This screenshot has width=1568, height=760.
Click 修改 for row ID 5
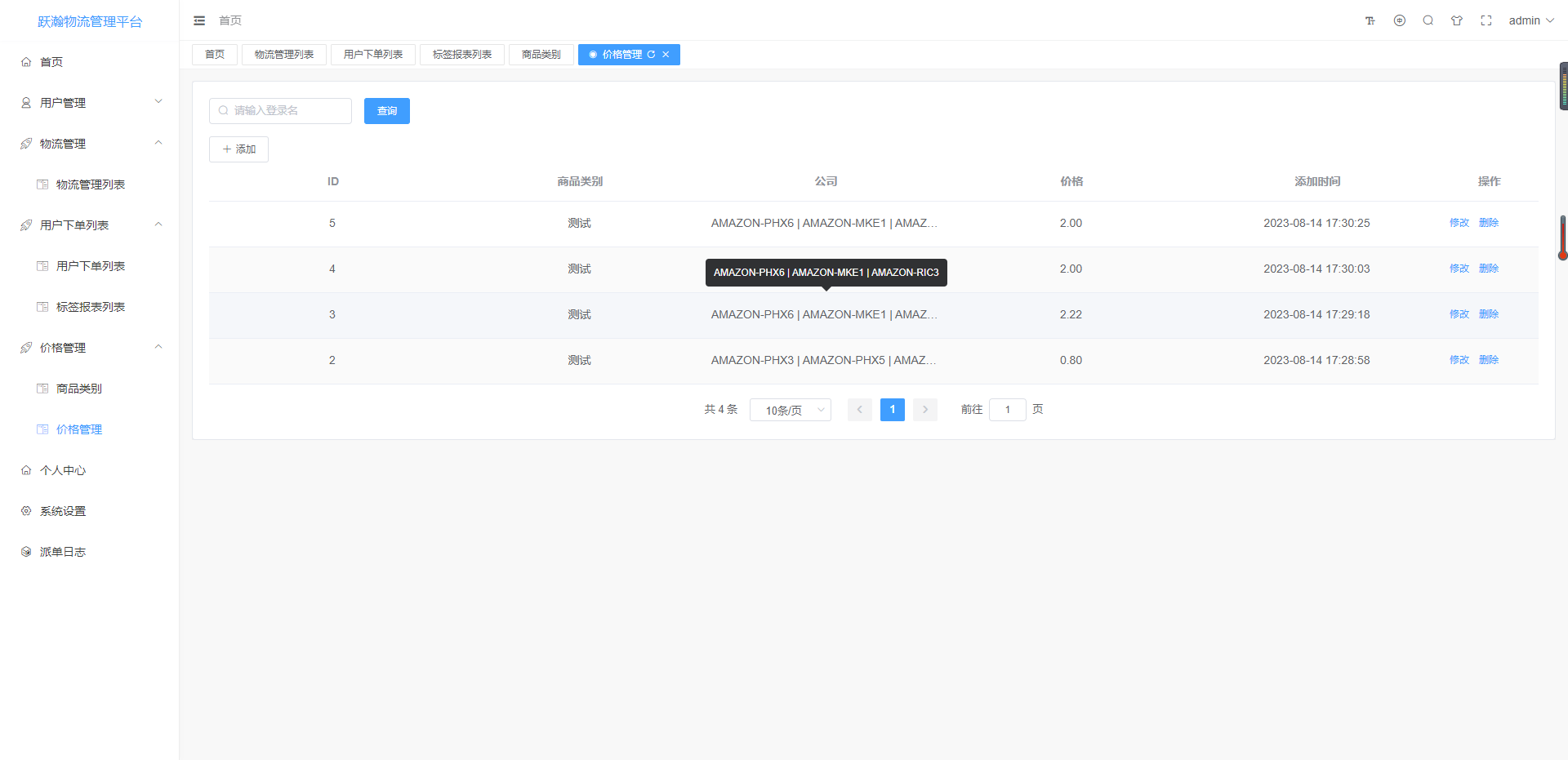click(1459, 223)
